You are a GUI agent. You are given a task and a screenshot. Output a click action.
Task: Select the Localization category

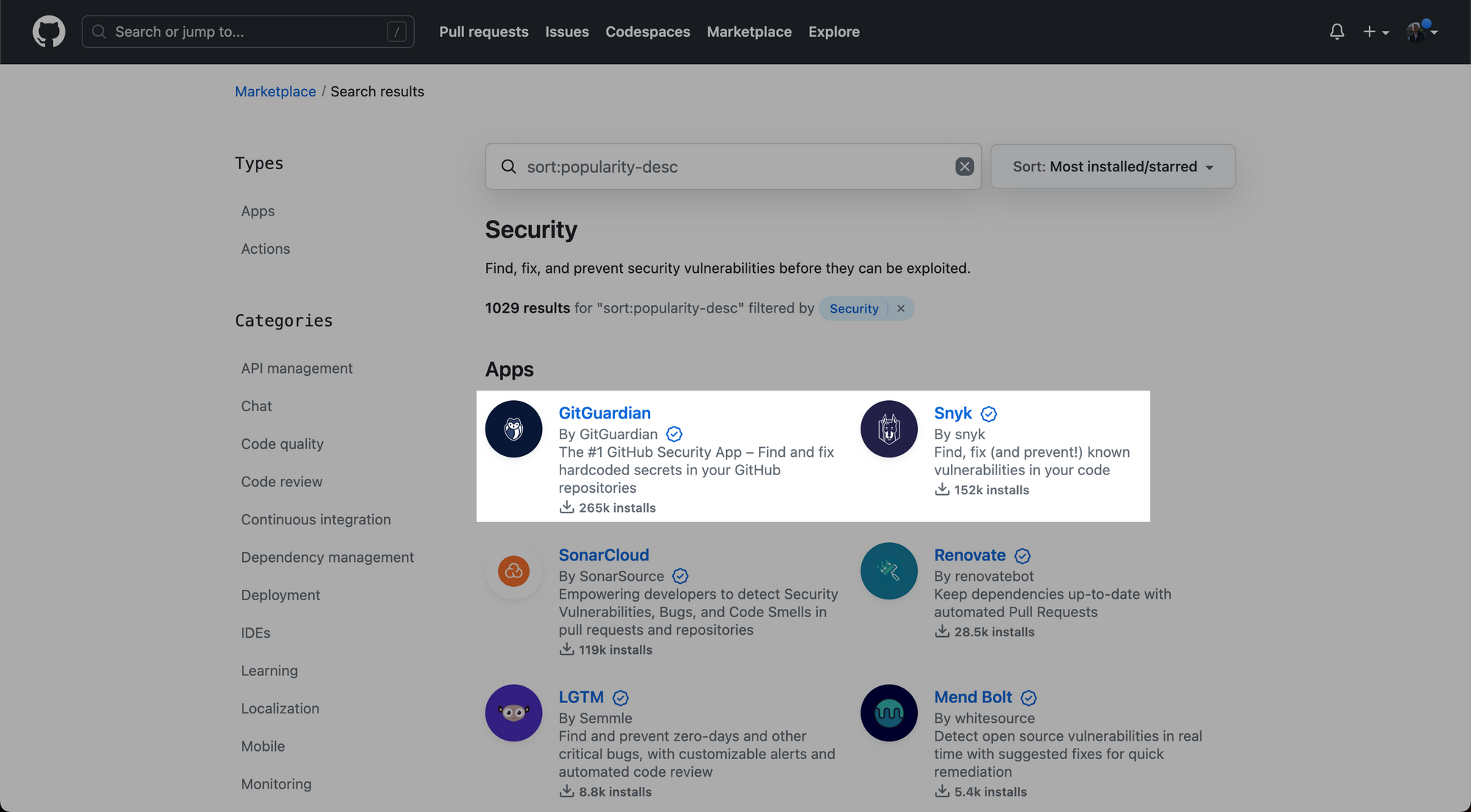pyautogui.click(x=280, y=708)
